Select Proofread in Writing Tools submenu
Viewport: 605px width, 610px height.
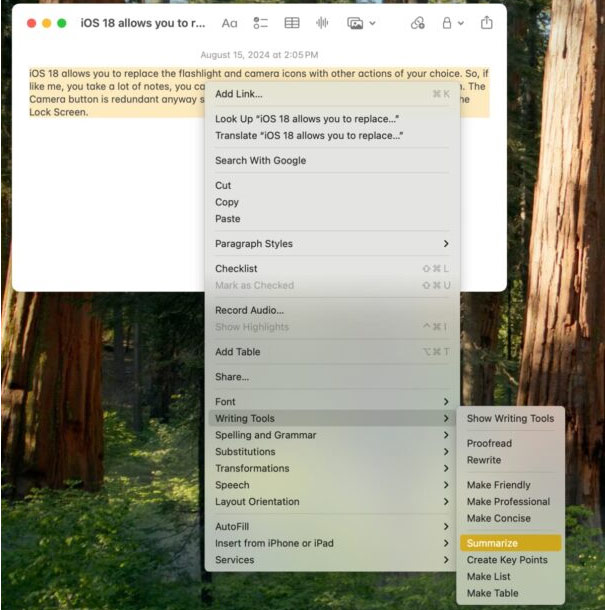[x=510, y=443]
